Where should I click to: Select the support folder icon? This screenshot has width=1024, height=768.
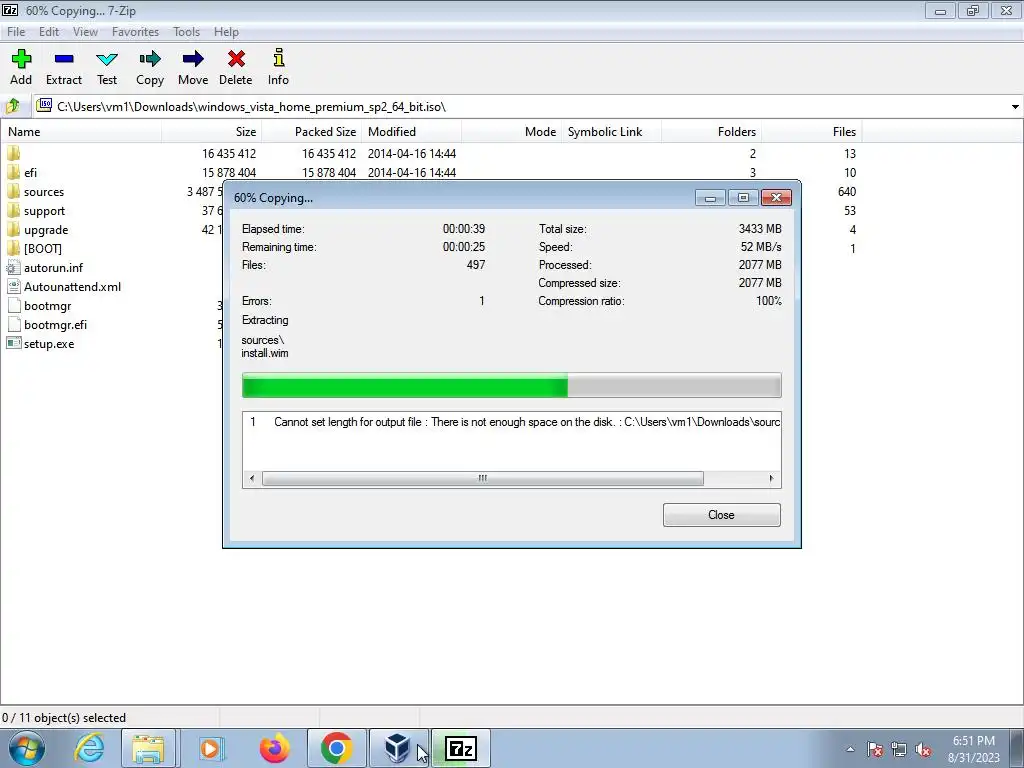click(13, 210)
